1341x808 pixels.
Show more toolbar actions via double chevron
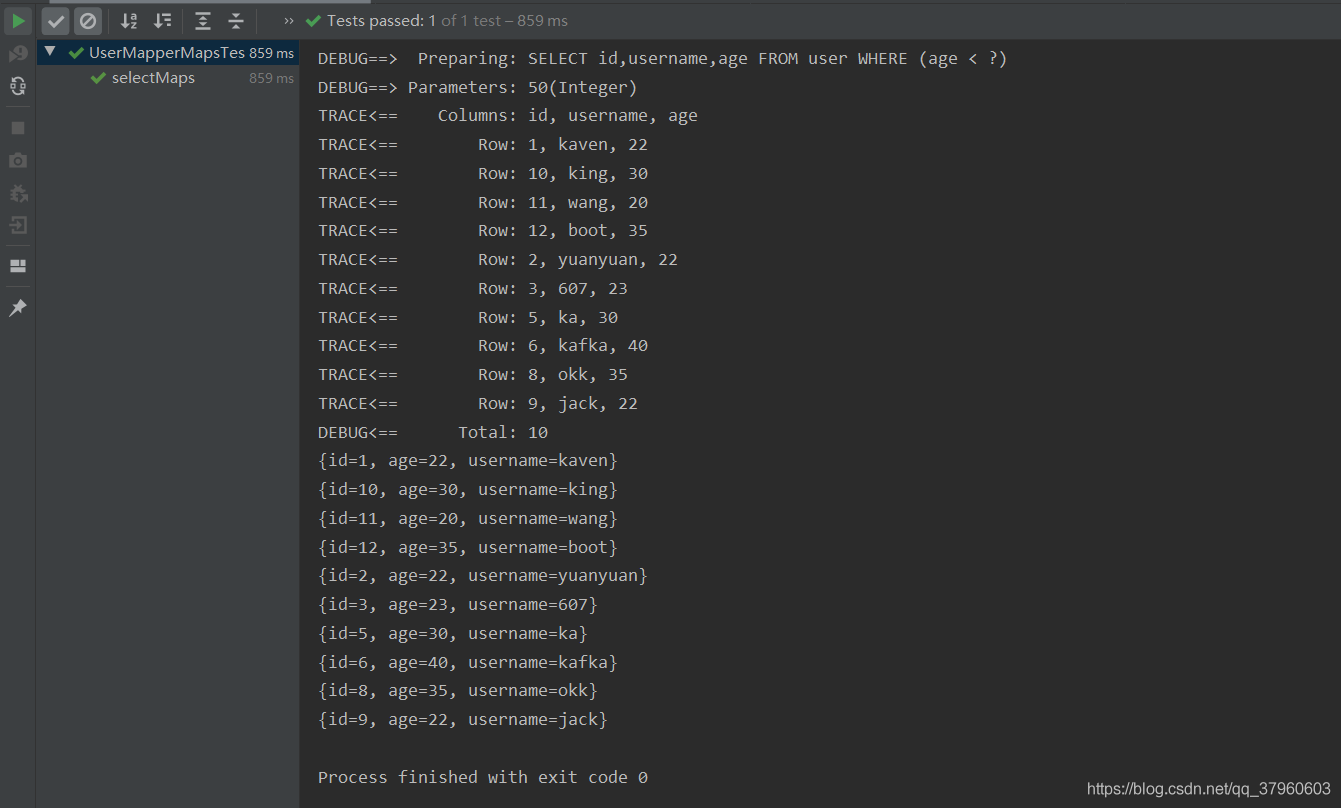pos(289,21)
